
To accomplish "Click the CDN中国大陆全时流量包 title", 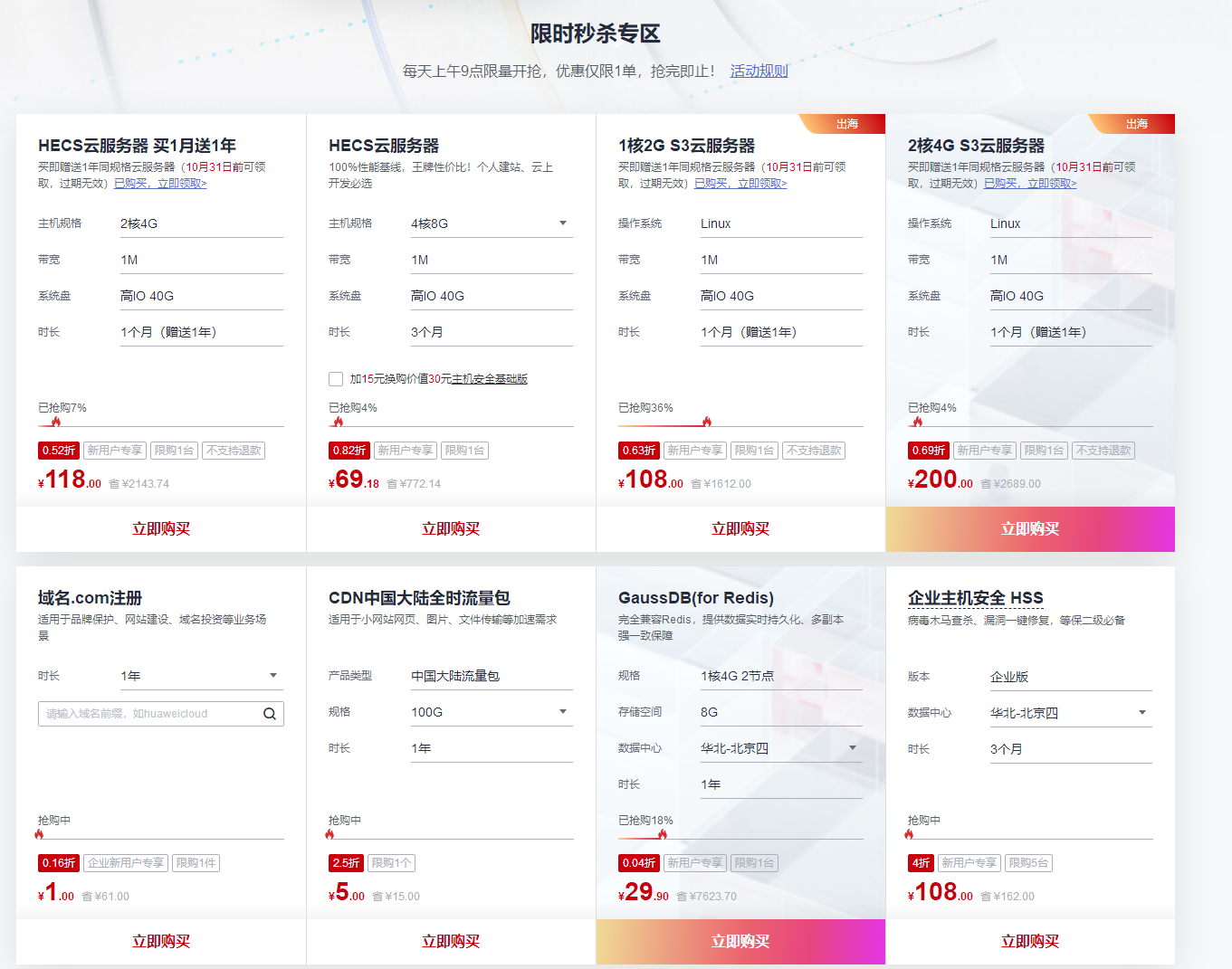I will point(419,598).
